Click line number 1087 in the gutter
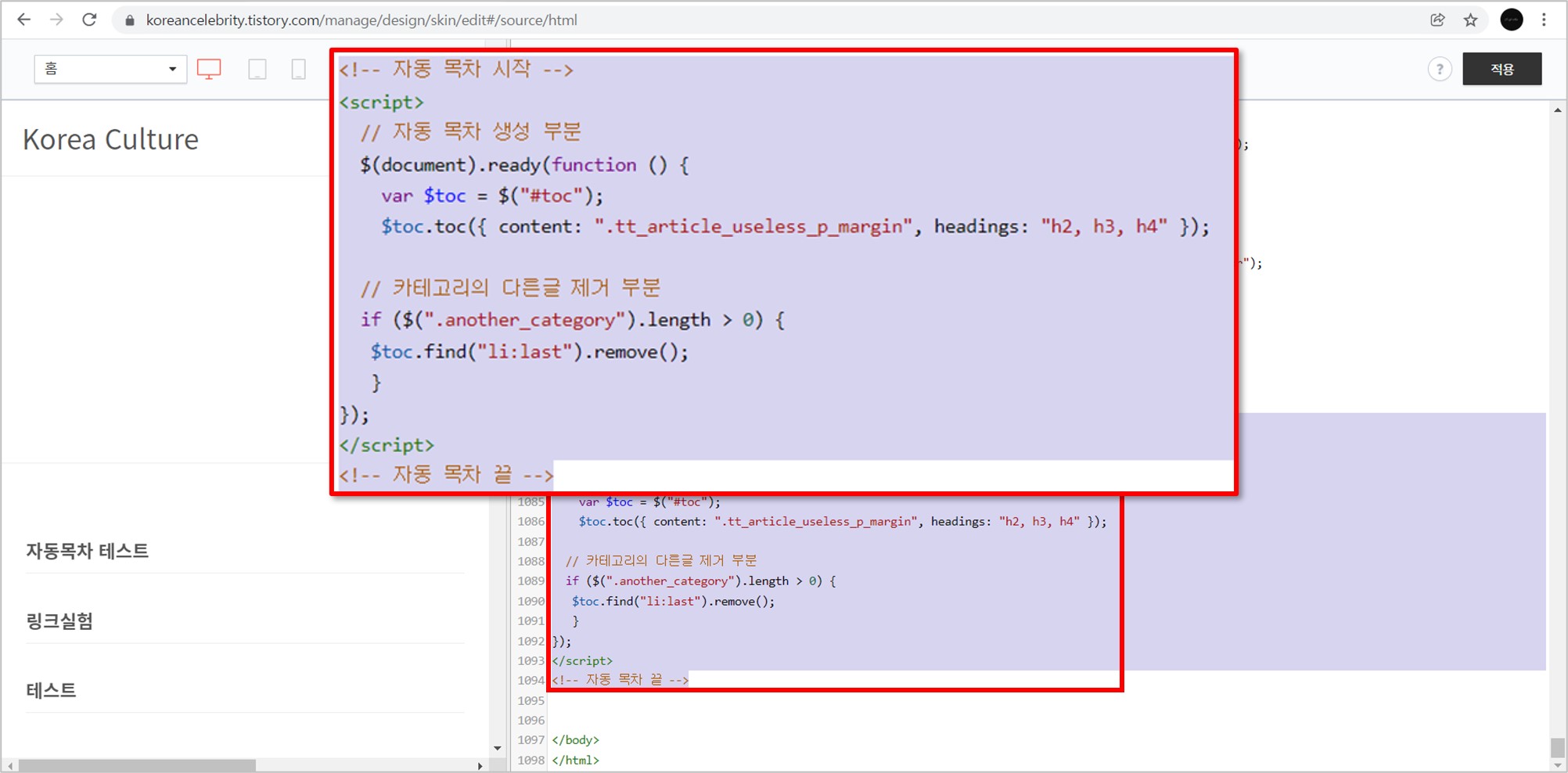Viewport: 1568px width, 773px height. tap(530, 541)
